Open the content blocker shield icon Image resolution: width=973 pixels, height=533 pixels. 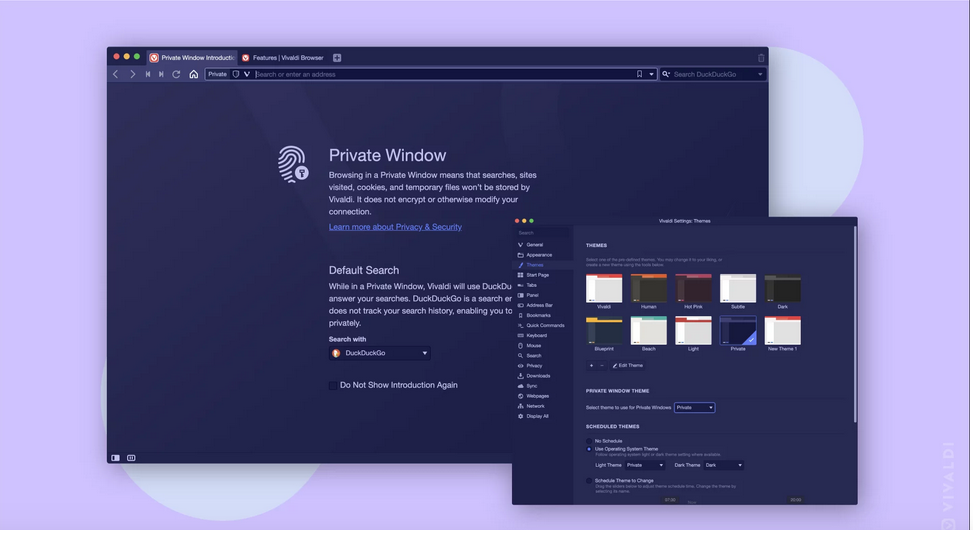click(236, 74)
